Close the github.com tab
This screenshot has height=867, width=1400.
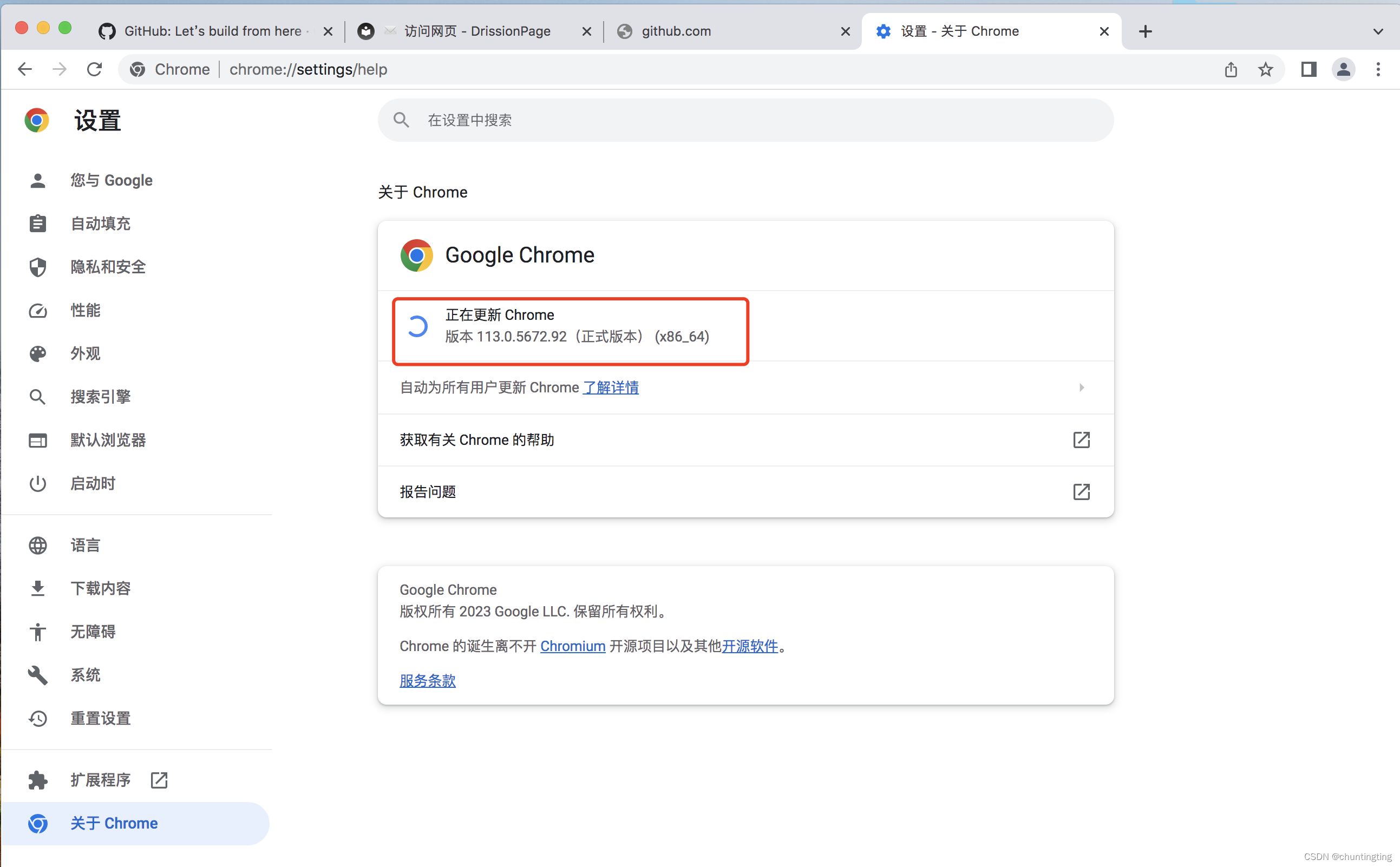pos(846,31)
